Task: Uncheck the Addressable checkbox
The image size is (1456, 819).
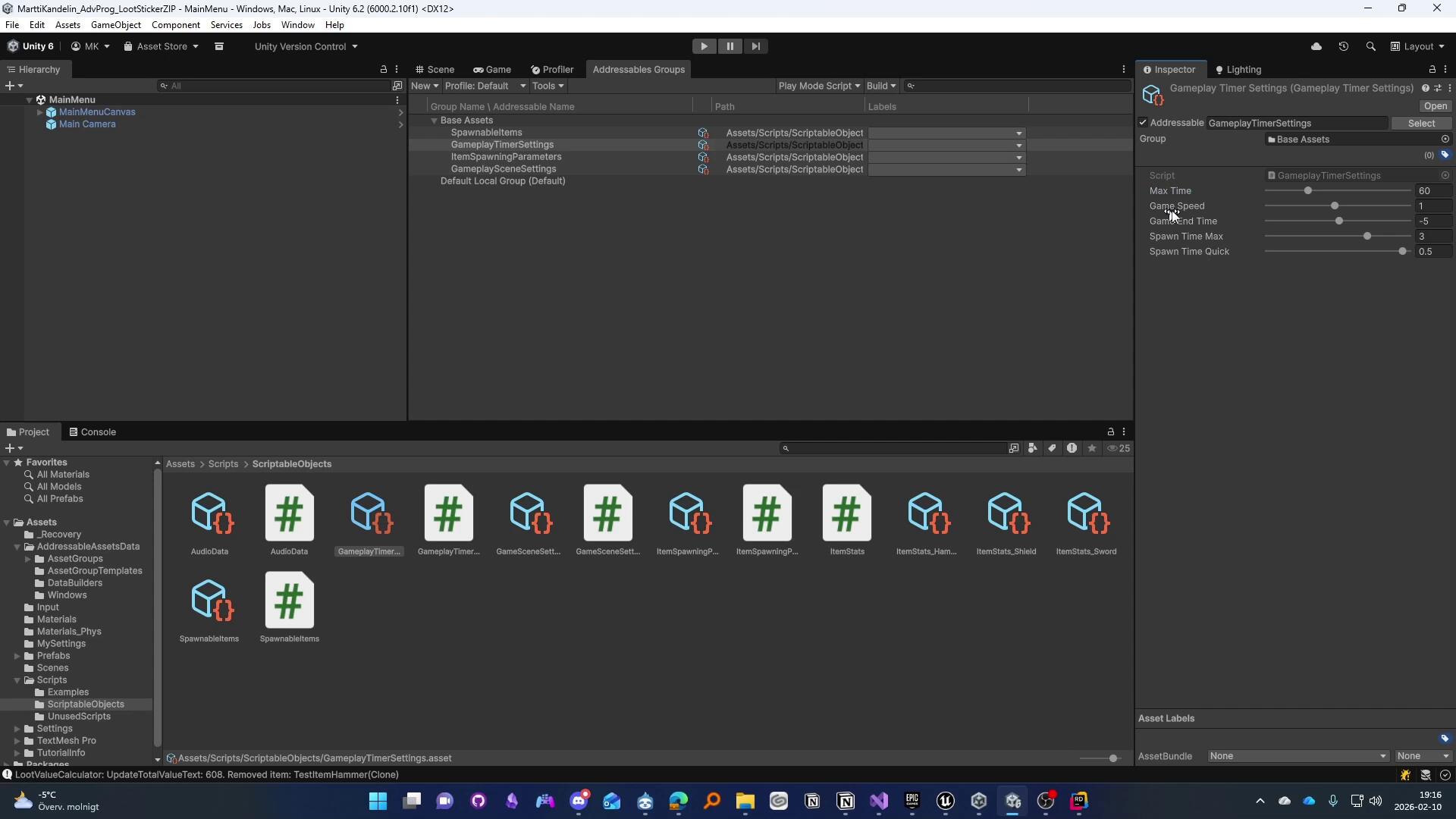Action: click(x=1143, y=123)
